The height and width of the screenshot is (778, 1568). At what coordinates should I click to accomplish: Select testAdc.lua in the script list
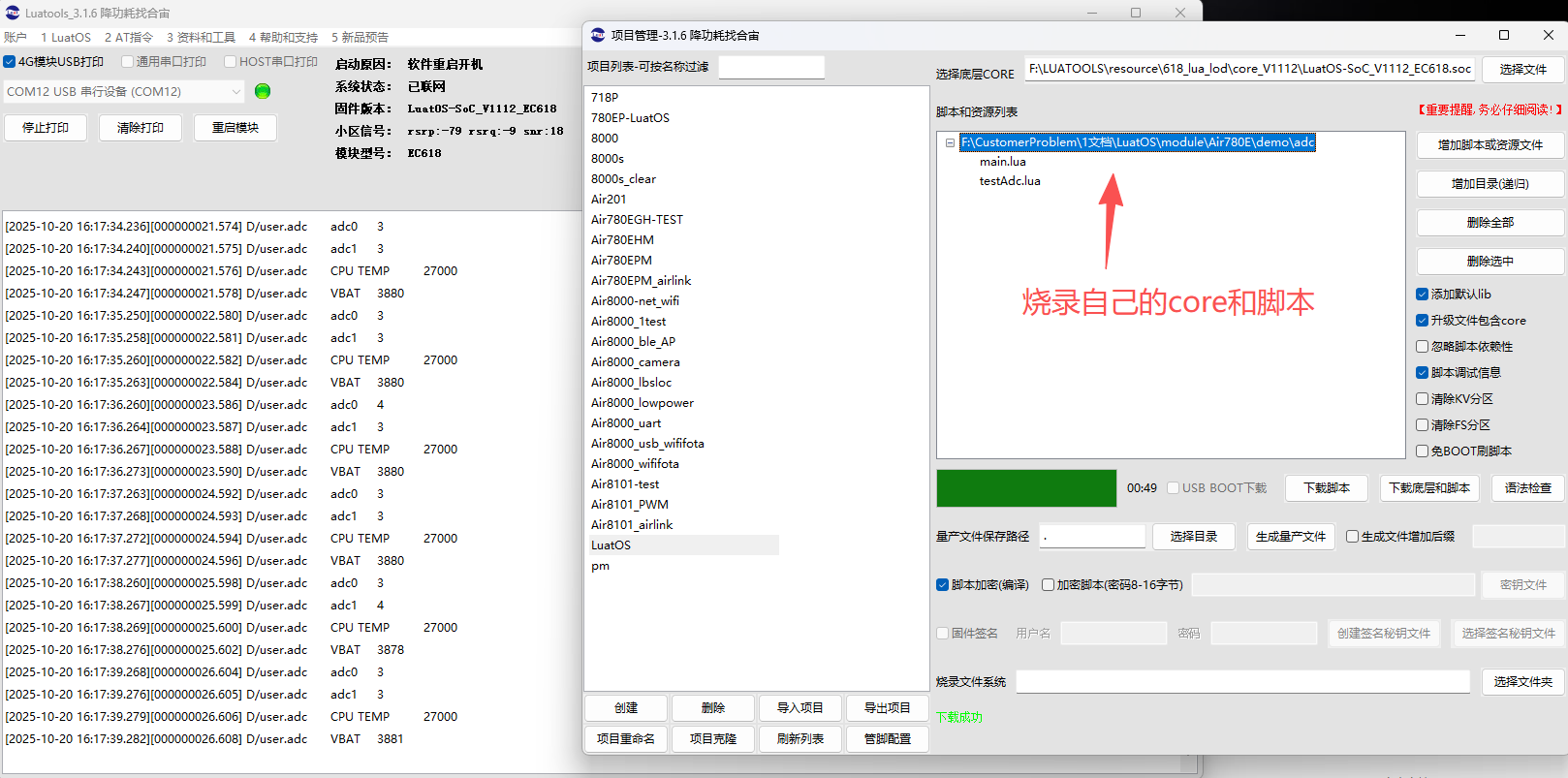[1009, 181]
